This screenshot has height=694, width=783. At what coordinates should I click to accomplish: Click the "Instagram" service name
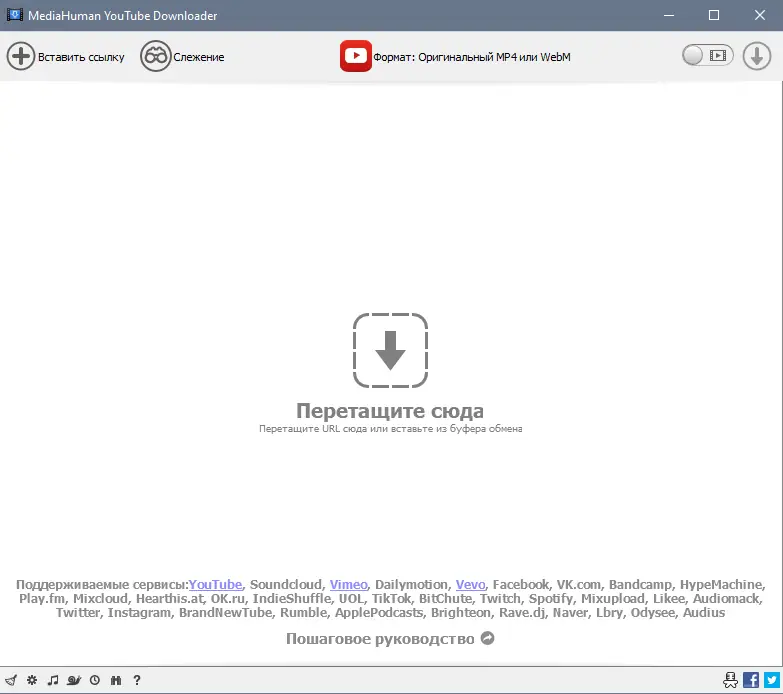click(x=139, y=612)
